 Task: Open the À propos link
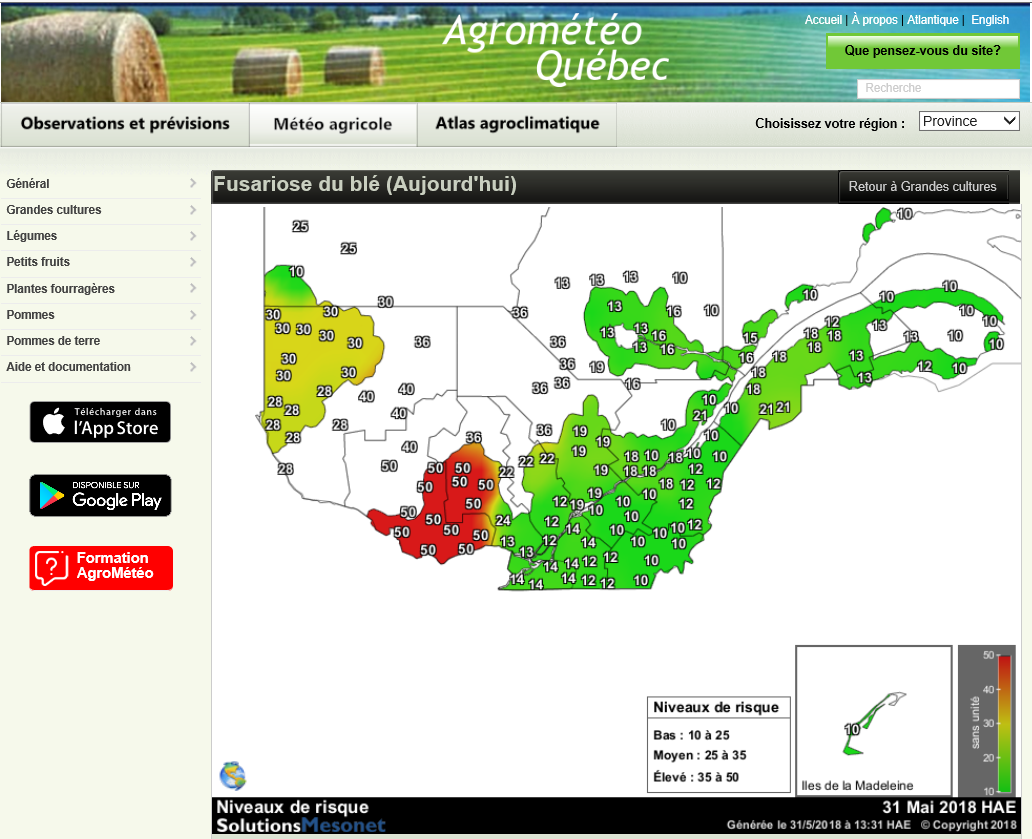coord(876,20)
